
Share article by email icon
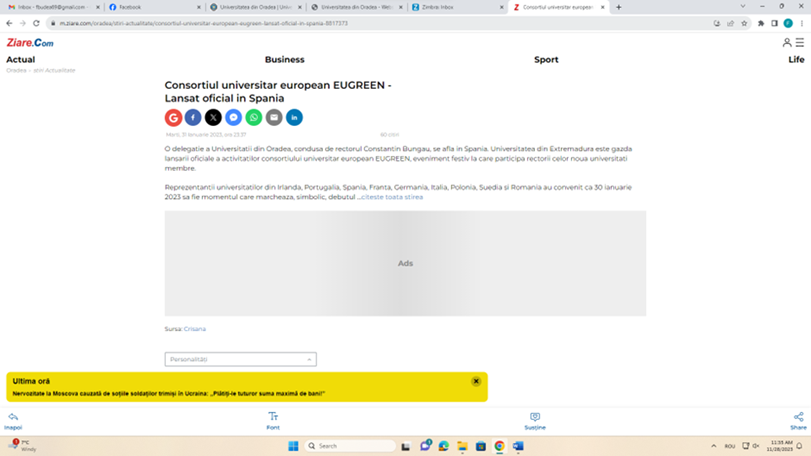274,118
